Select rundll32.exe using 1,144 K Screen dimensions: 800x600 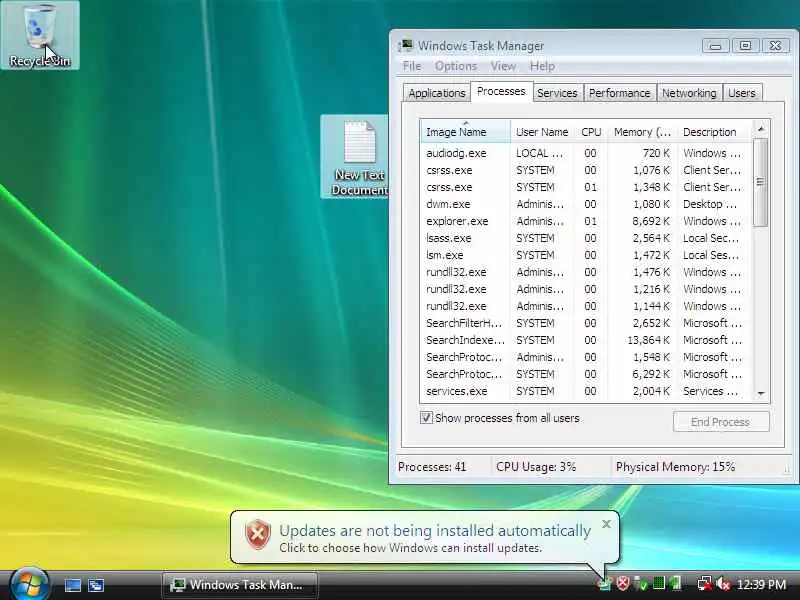[x=586, y=306]
